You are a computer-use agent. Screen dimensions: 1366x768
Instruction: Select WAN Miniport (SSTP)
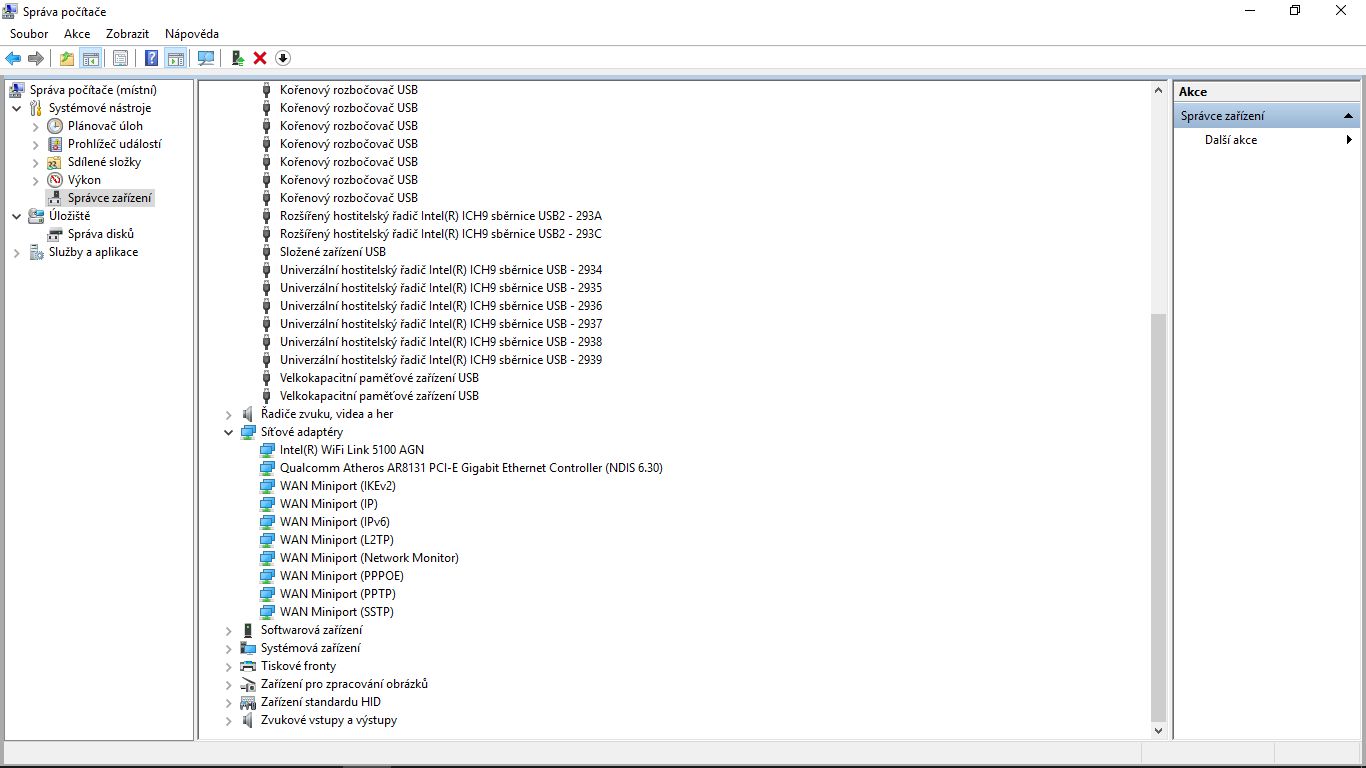pos(337,612)
